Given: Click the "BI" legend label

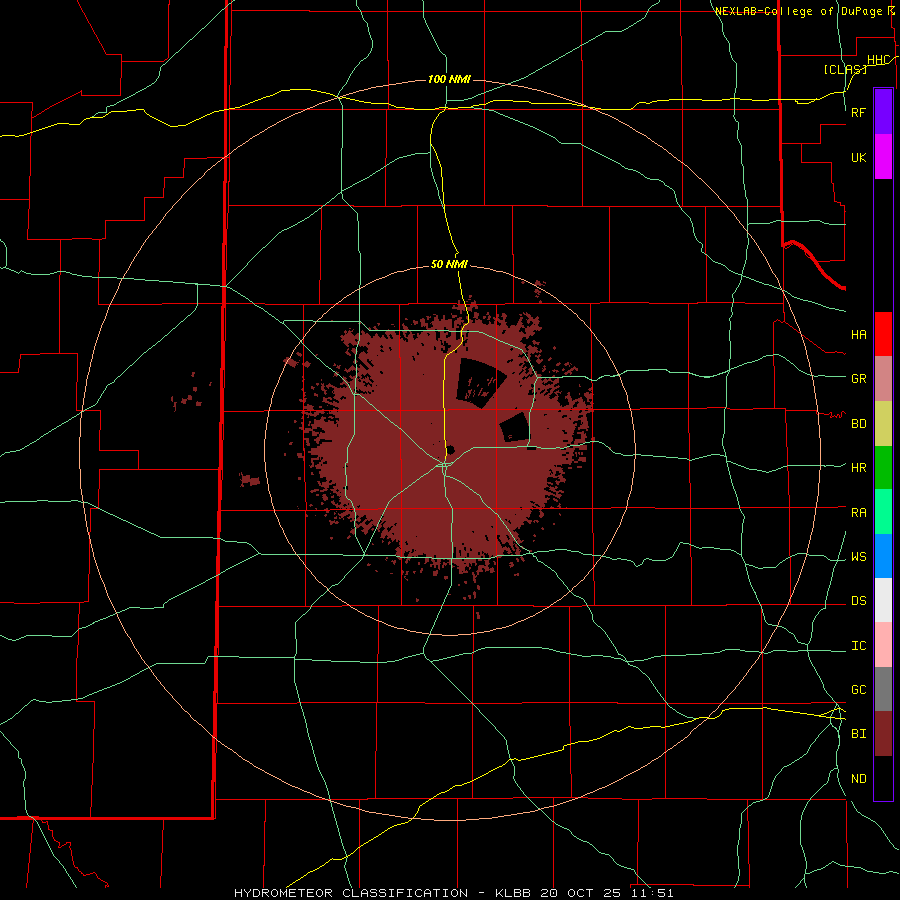Looking at the screenshot, I should (x=859, y=734).
